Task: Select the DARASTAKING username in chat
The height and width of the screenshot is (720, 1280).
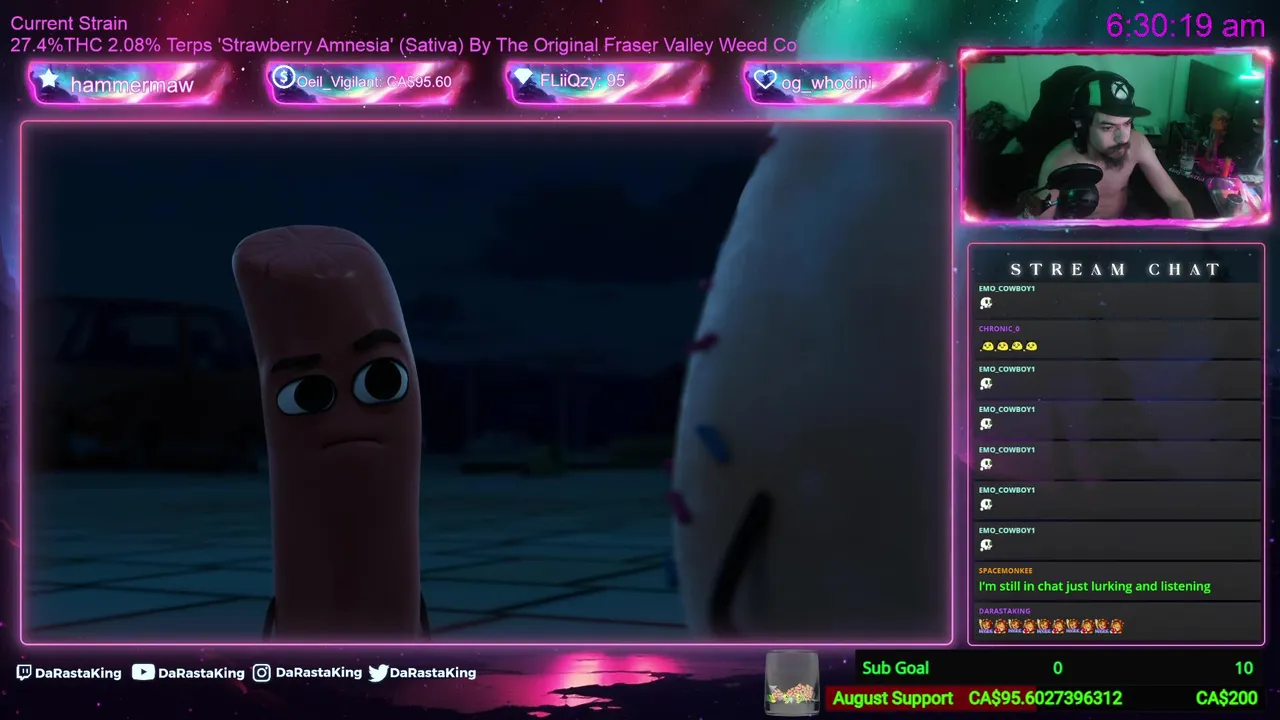Action: [x=1004, y=611]
